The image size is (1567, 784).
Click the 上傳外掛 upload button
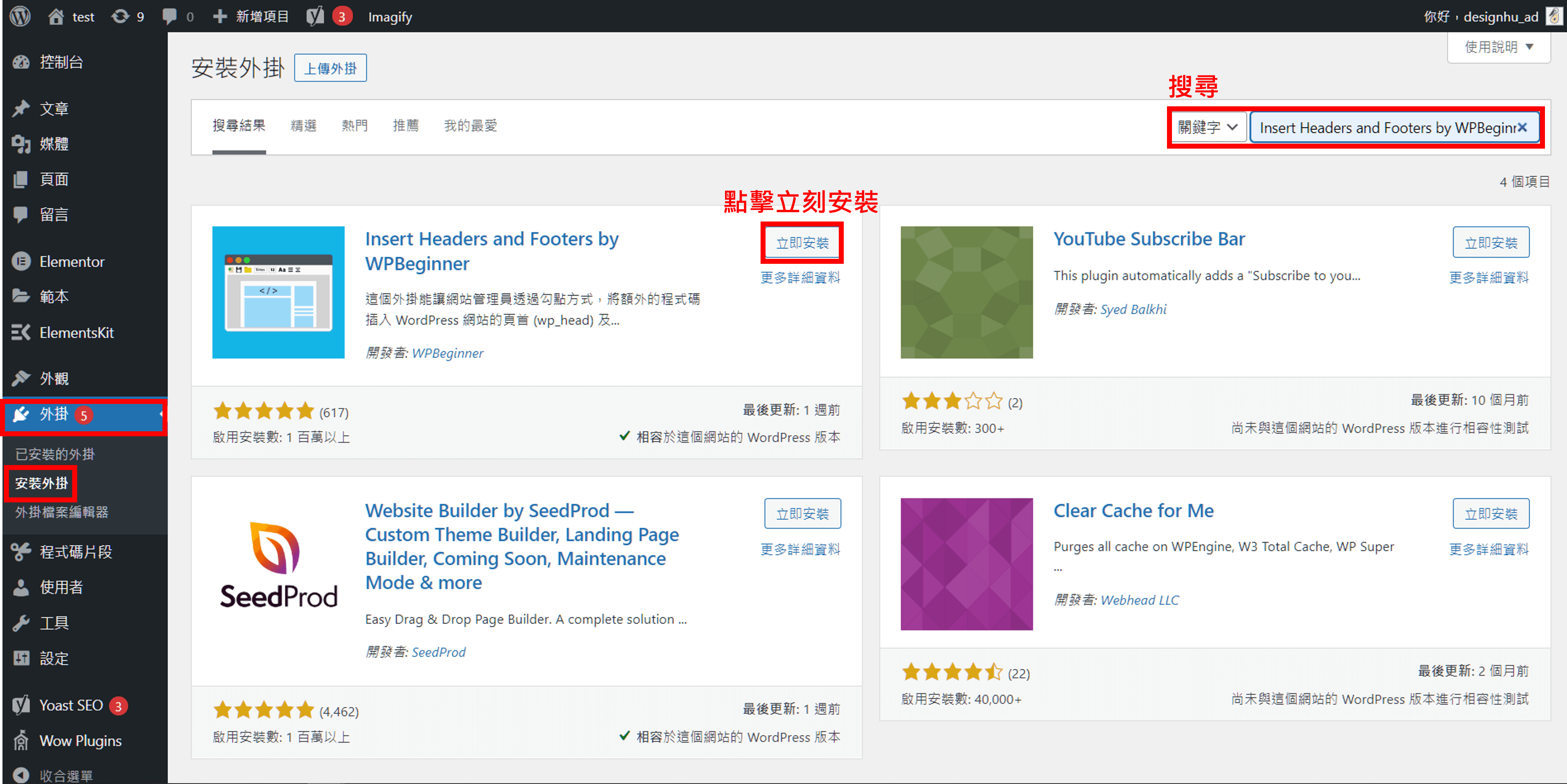(330, 68)
